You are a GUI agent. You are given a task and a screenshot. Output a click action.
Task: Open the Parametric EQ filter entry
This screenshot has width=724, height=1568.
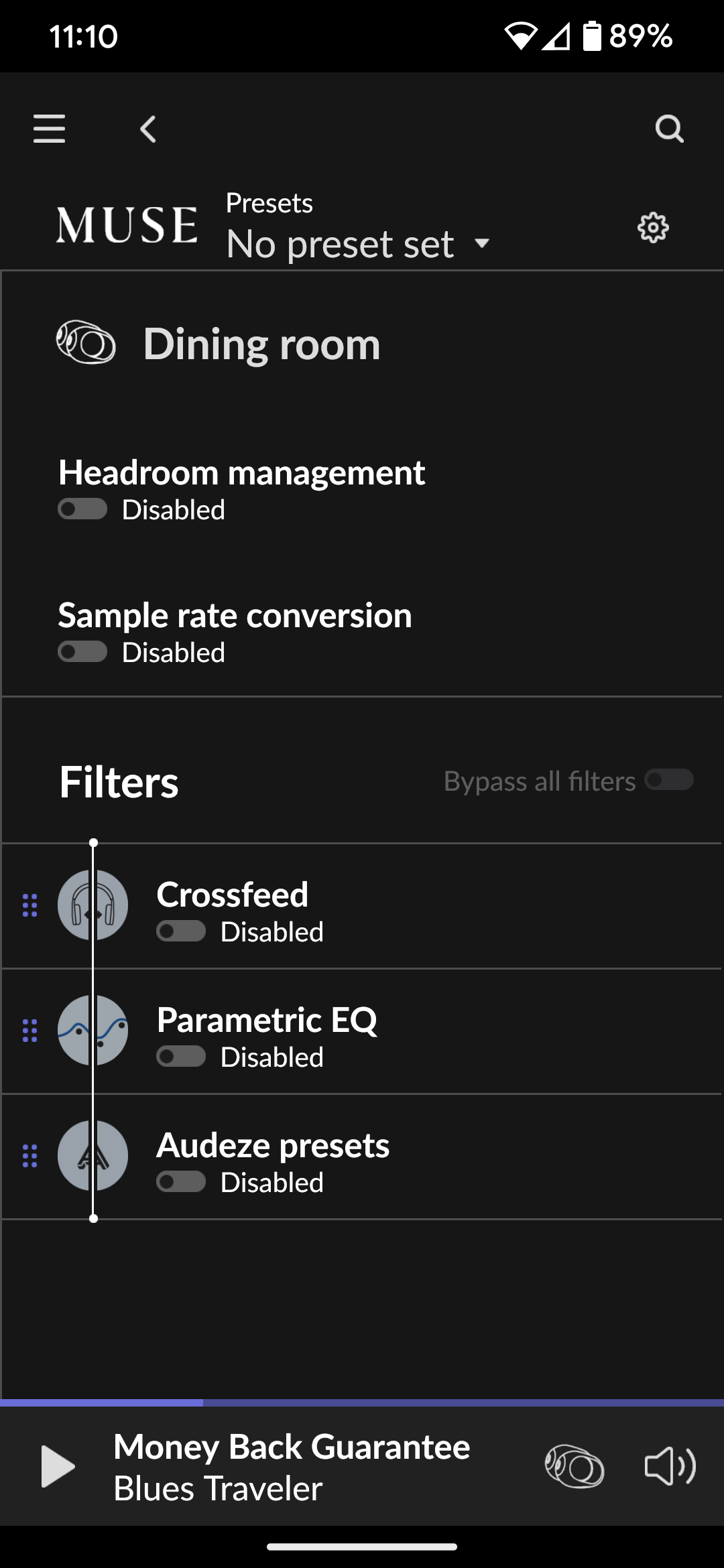[362, 1031]
